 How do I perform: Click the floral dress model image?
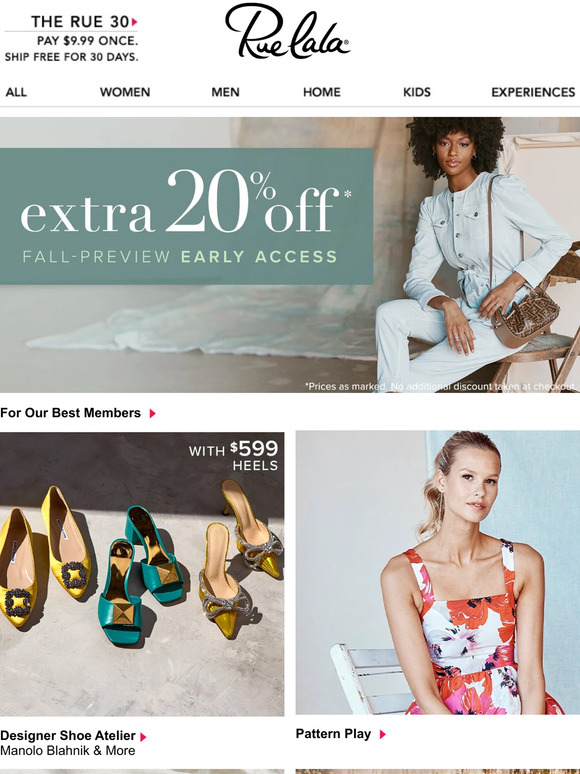(438, 573)
